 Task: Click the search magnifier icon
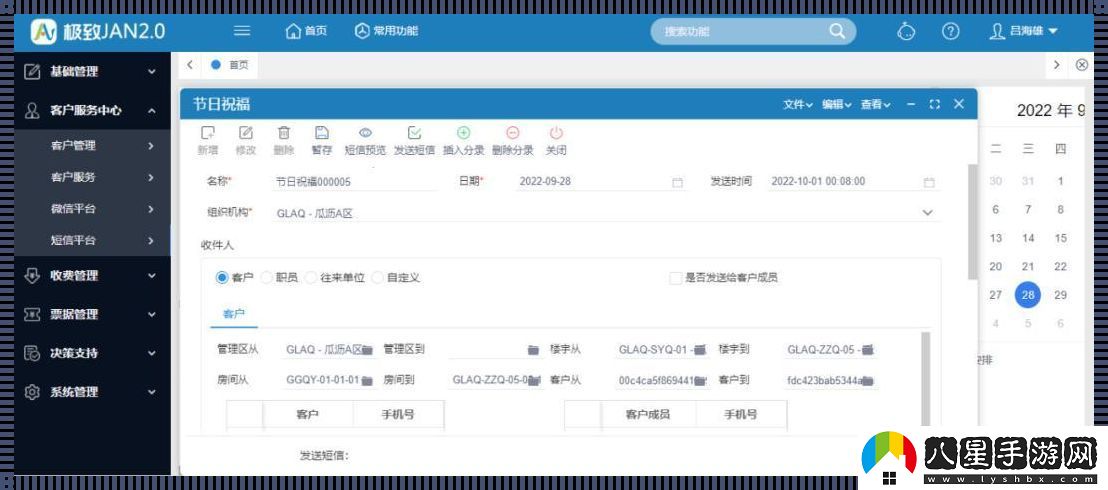point(837,30)
